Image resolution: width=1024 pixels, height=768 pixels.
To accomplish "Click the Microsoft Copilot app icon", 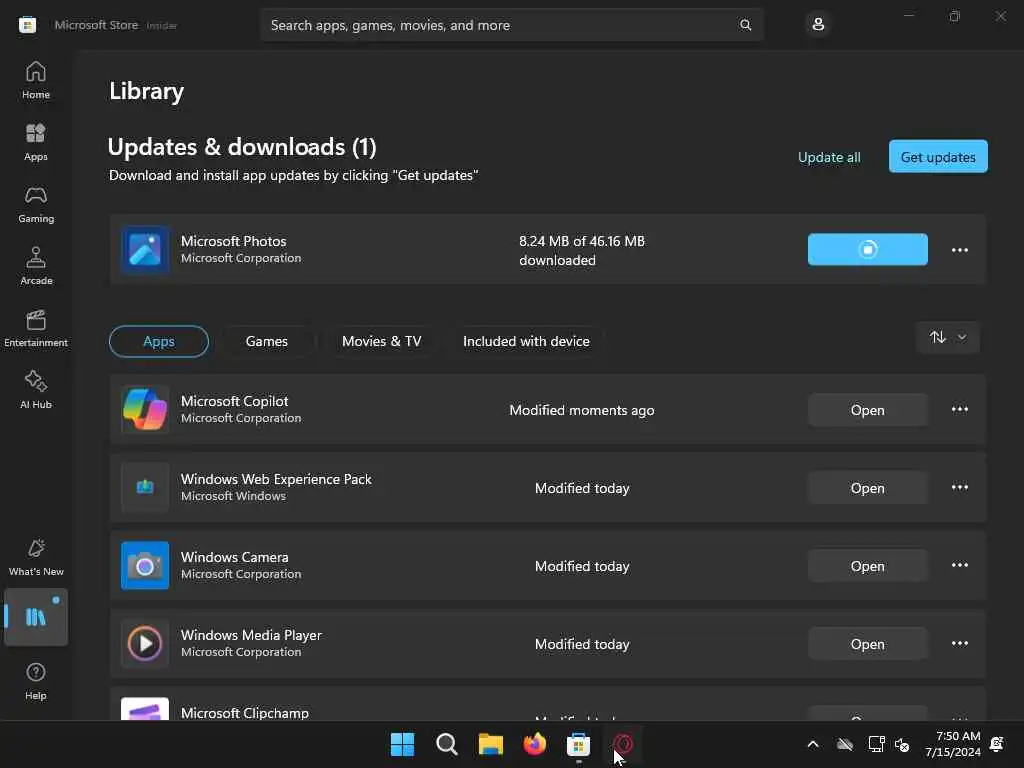I will (x=145, y=409).
